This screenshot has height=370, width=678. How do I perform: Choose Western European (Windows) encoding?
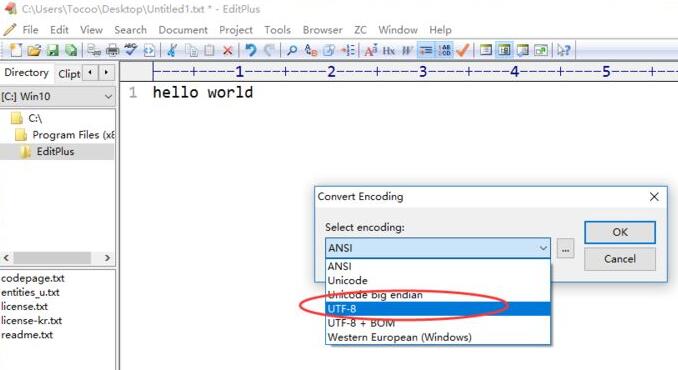tap(438, 338)
